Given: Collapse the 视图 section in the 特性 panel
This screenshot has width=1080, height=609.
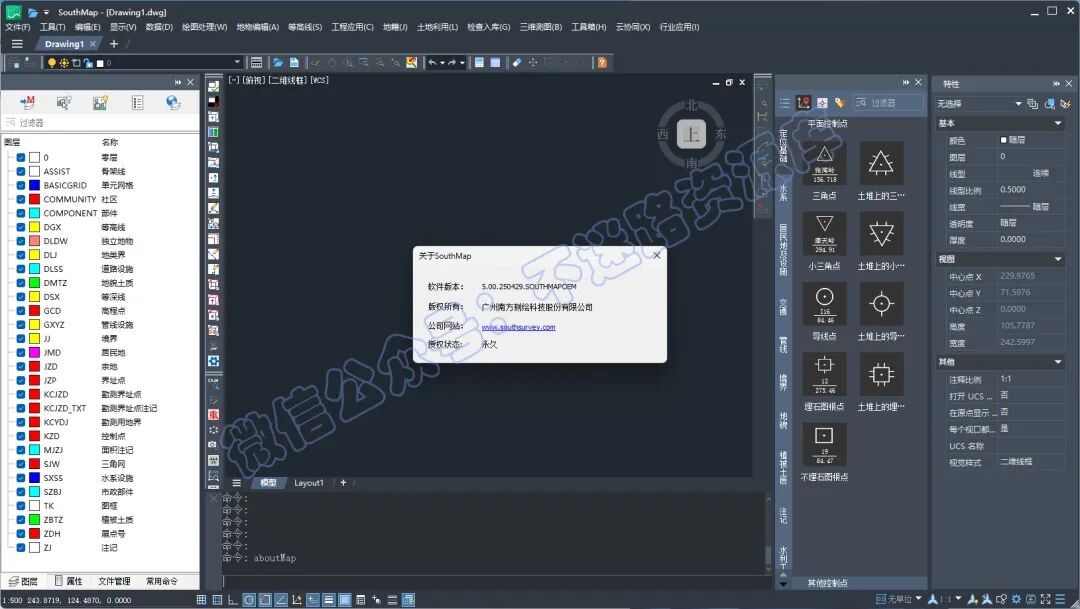Looking at the screenshot, I should (1058, 259).
